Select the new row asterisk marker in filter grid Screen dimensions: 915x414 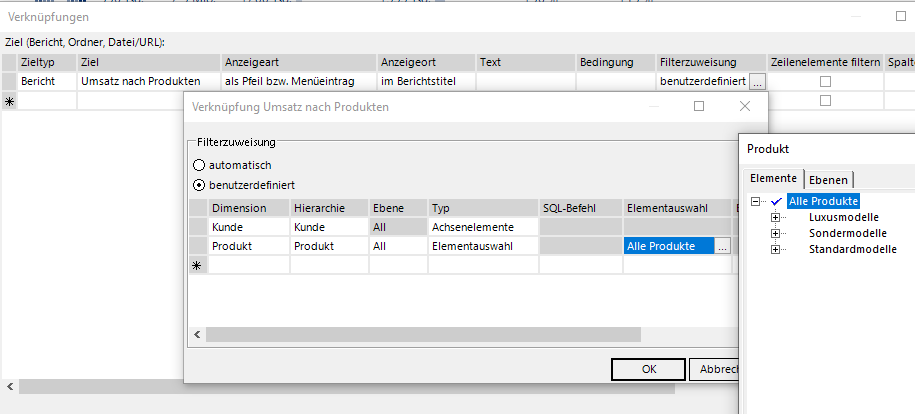[x=196, y=265]
